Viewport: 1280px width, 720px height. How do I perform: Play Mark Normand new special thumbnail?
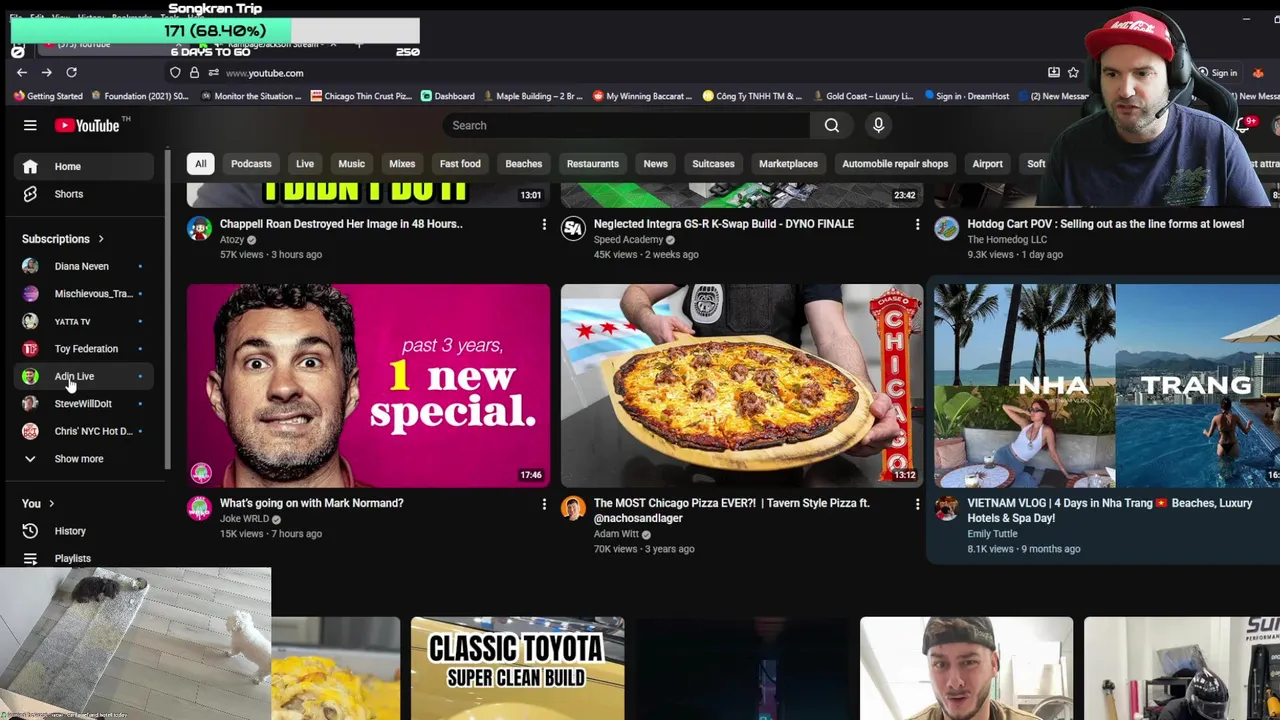point(368,385)
